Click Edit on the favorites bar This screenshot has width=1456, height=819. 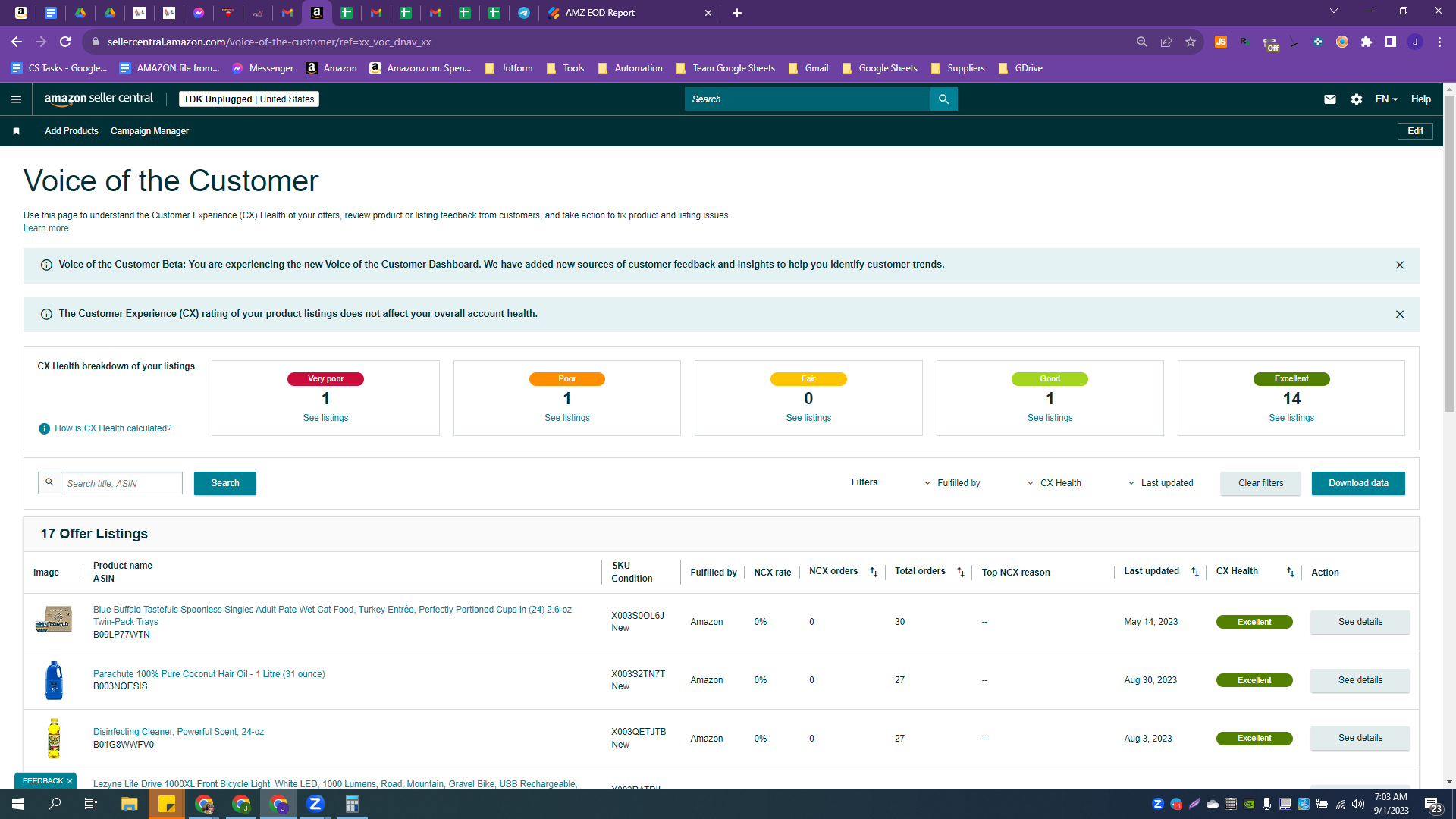coord(1416,131)
